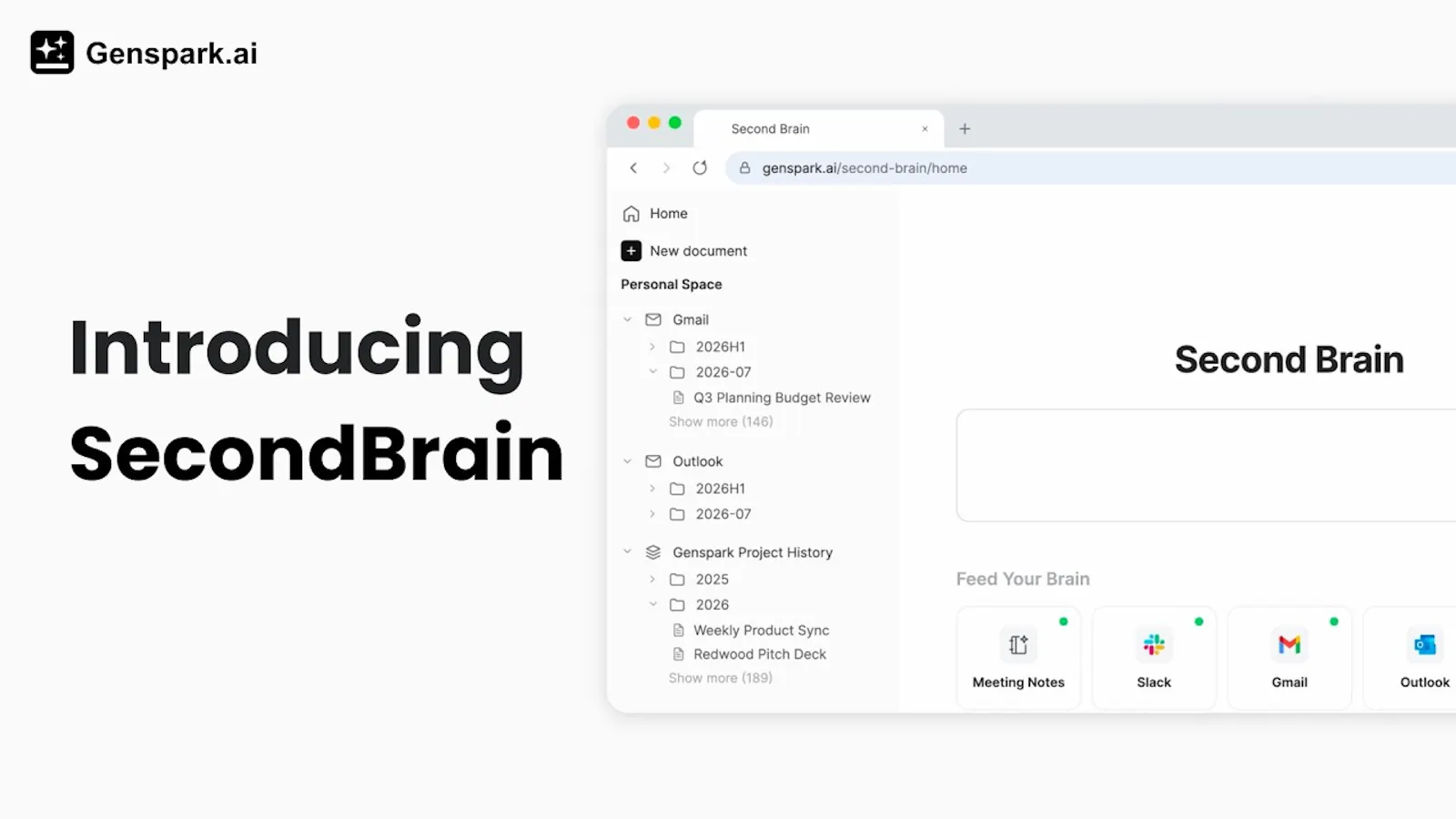Expand the 2026-07 folder under Outlook
1456x819 pixels.
[x=652, y=514]
